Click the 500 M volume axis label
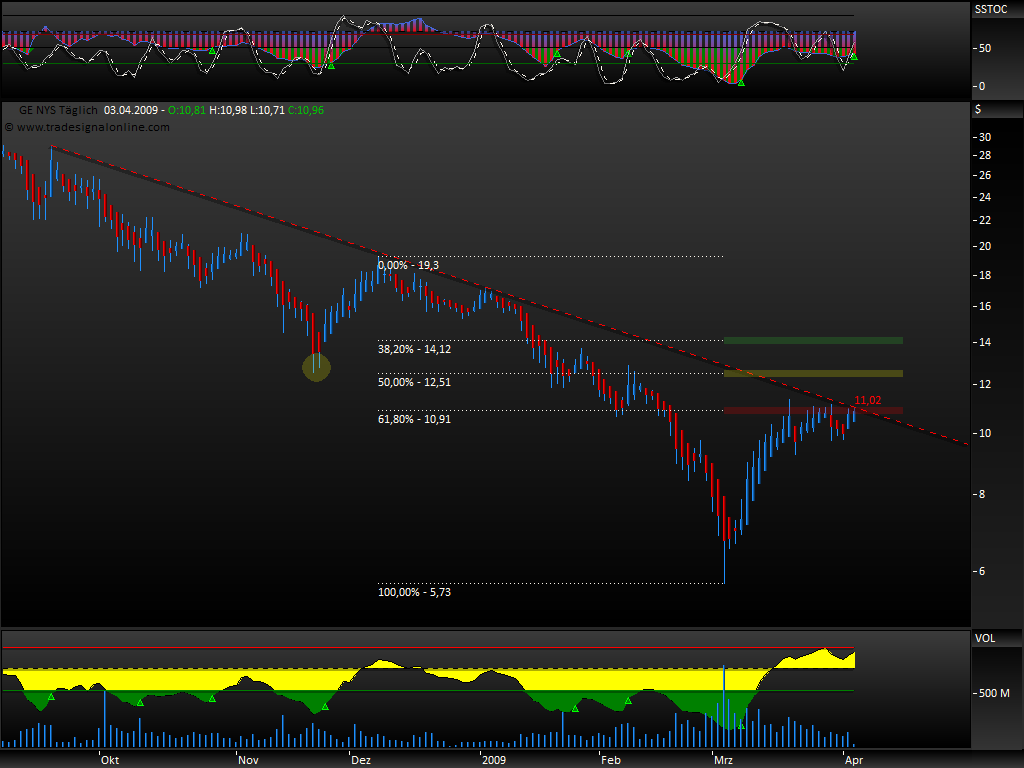The image size is (1024, 768). coord(994,693)
